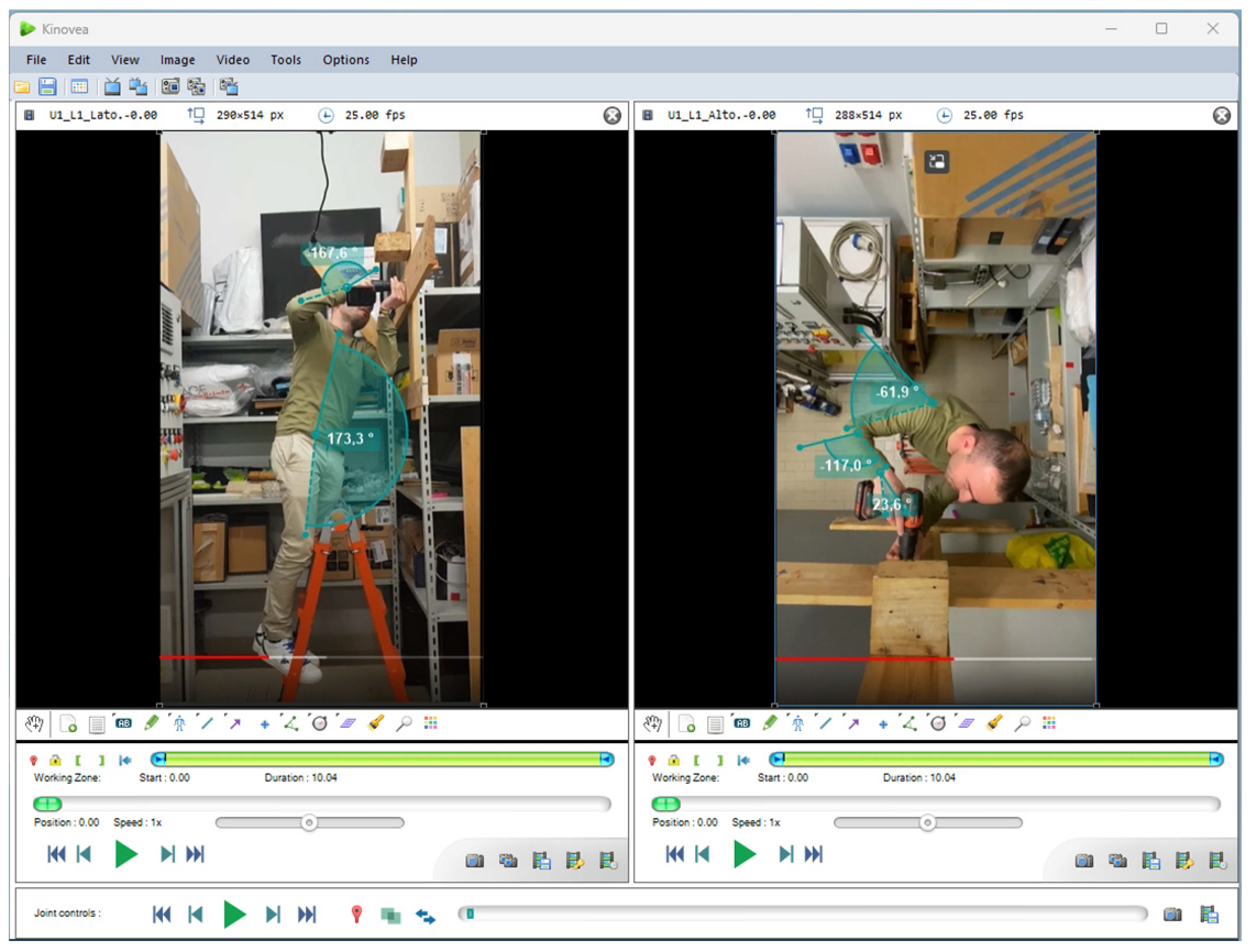Open the Image menu
The image size is (1251, 952).
(x=178, y=59)
